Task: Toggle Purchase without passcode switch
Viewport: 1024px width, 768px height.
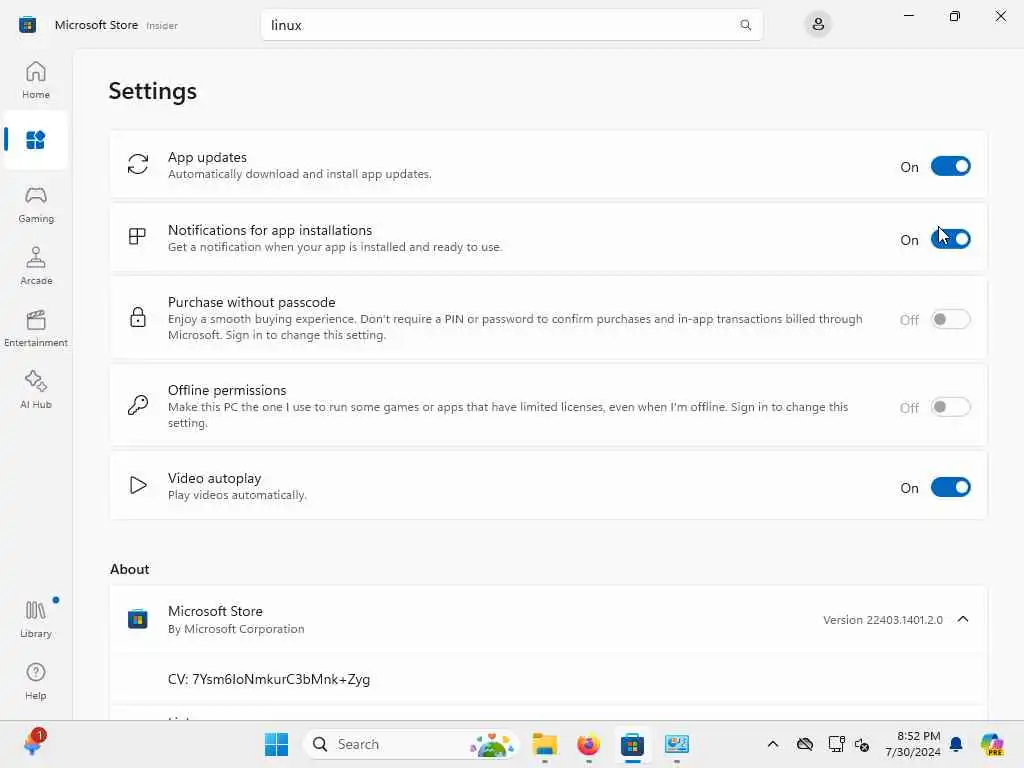Action: pyautogui.click(x=950, y=319)
